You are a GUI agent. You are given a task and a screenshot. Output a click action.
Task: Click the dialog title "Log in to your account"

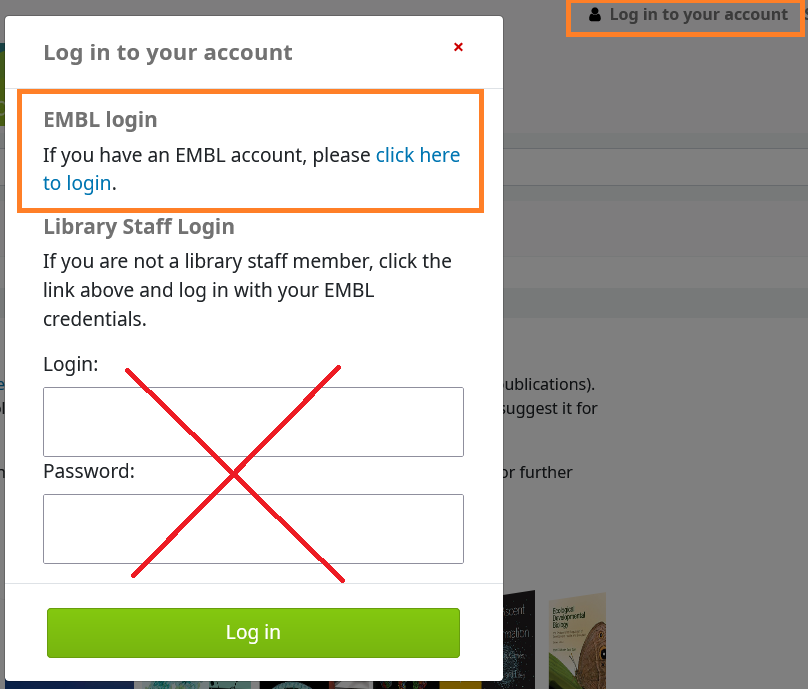tap(167, 53)
